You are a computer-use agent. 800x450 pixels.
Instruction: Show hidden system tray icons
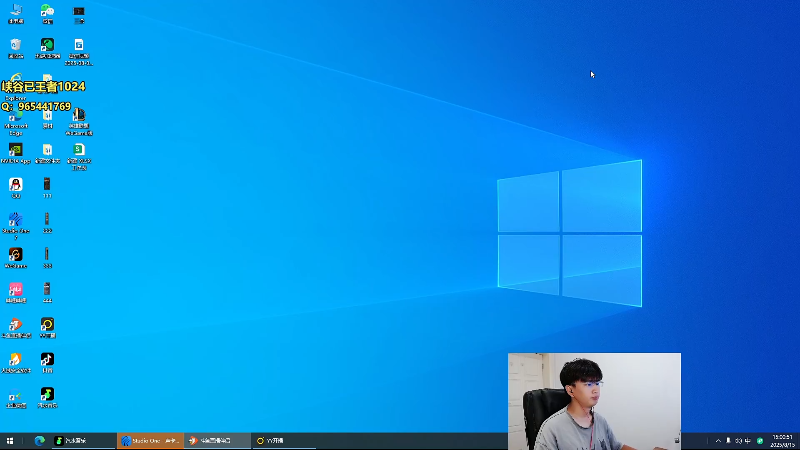[x=718, y=441]
